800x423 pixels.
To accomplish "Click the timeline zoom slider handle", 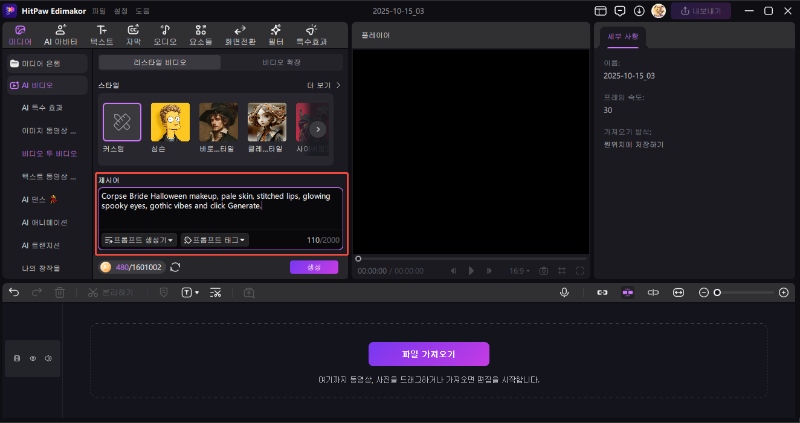I will (x=717, y=292).
